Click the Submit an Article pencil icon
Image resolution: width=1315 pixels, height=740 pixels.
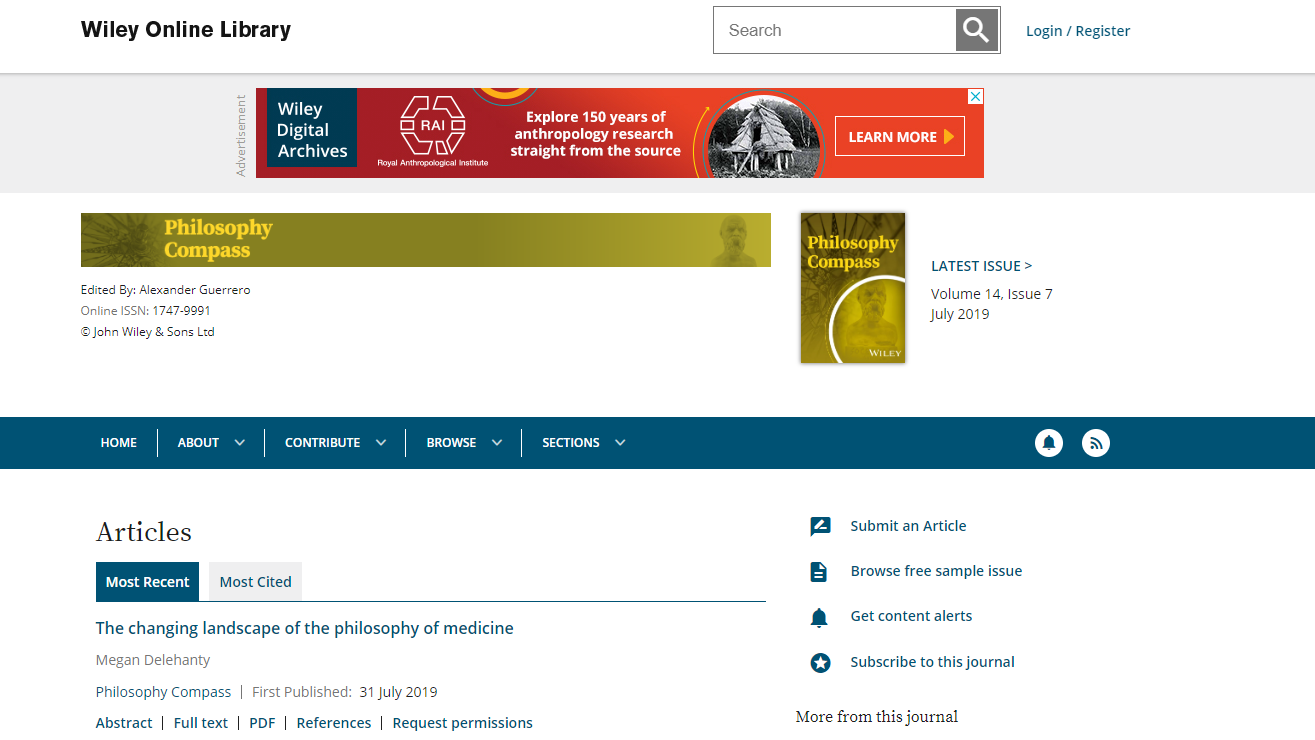click(x=820, y=526)
